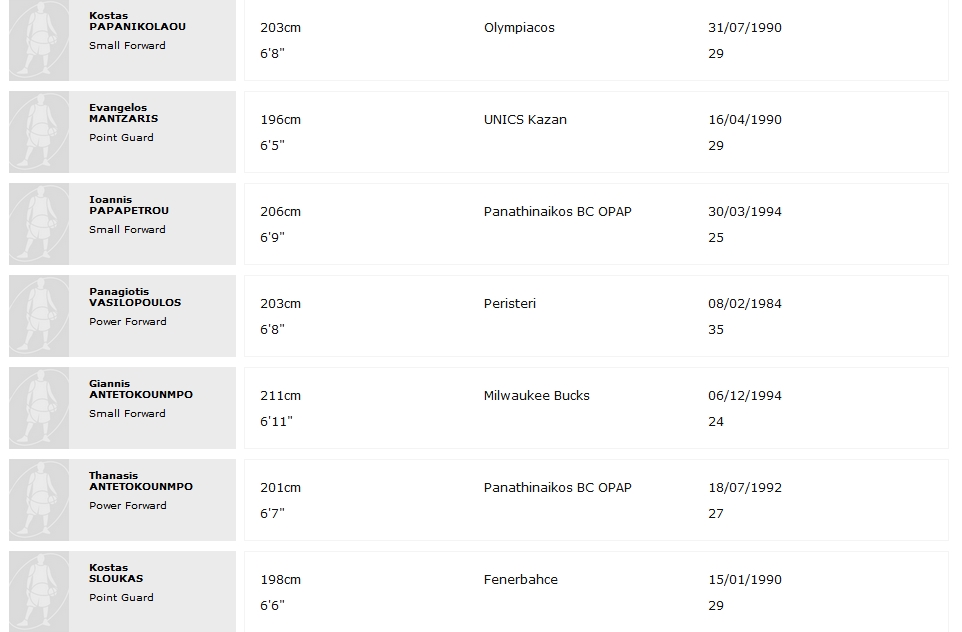Click Panagiotis Vasilopoulos' player silhouette icon

pos(39,316)
